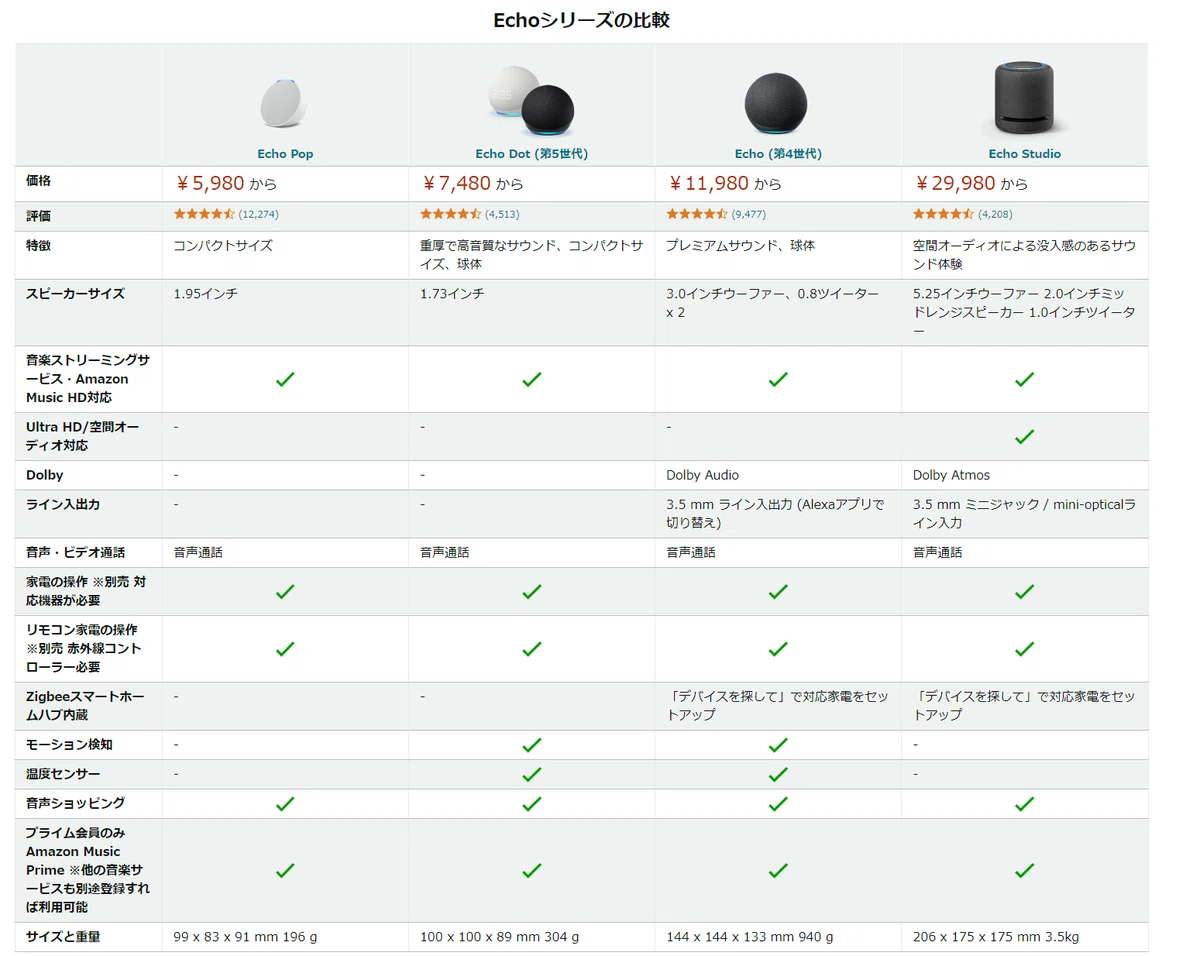Click Echo Dot's モーション検知 checkmark
The width and height of the screenshot is (1200, 956).
tap(532, 745)
